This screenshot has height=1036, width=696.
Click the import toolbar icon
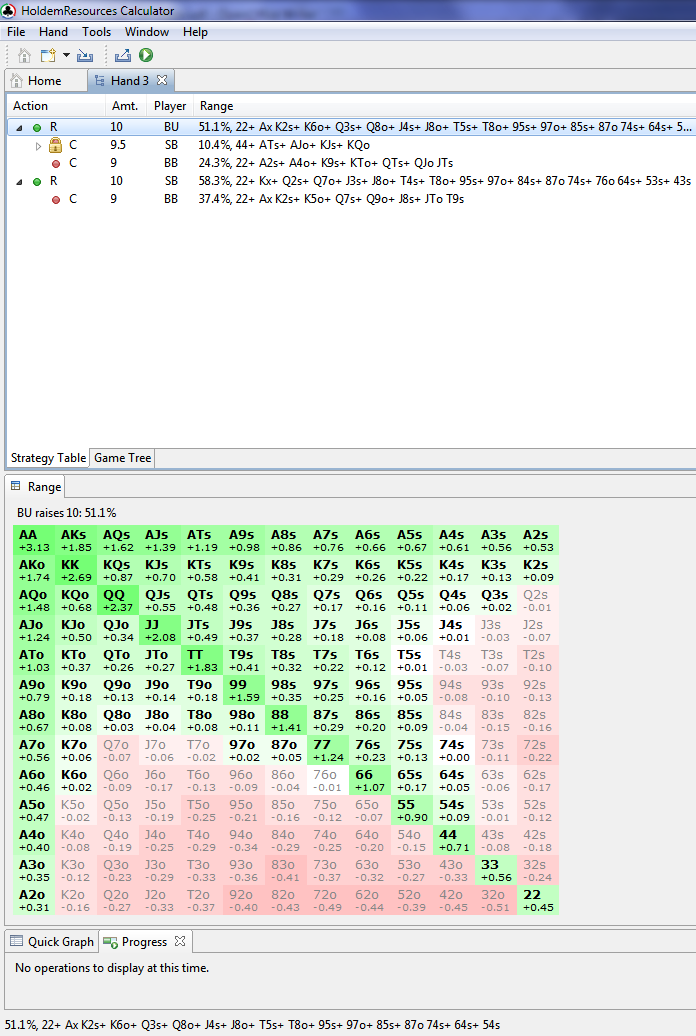(85, 56)
